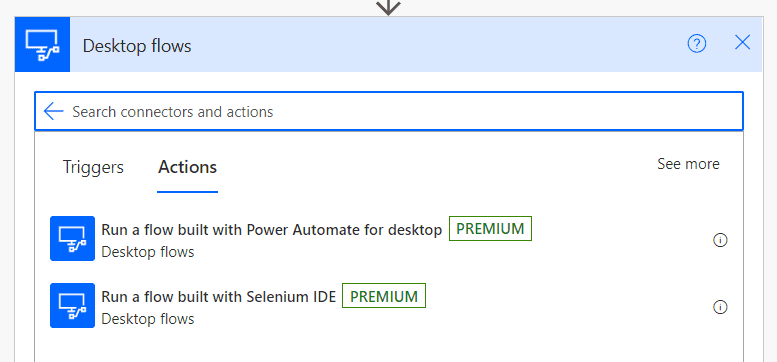Open help for Desktop flows
Viewport: 777px width, 362px height.
click(x=697, y=44)
